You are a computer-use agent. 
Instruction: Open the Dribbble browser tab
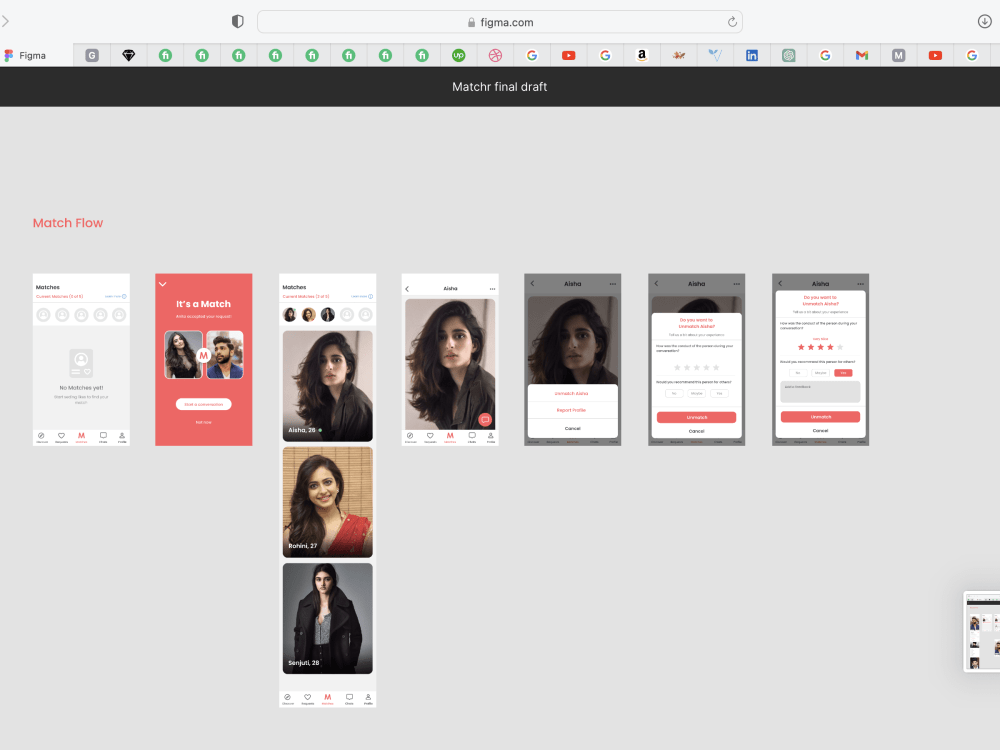click(x=496, y=55)
